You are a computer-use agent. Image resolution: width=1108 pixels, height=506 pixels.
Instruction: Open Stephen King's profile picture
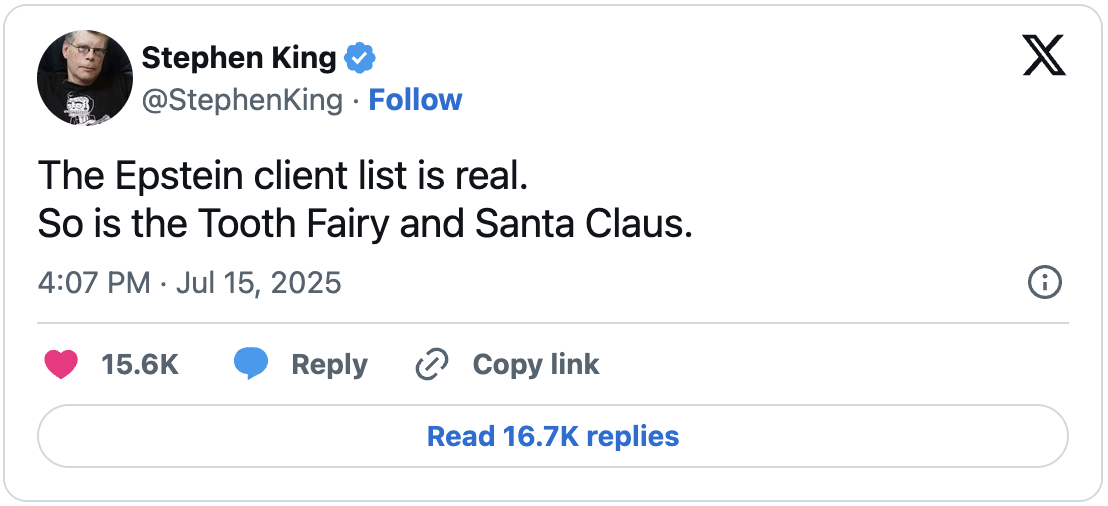pyautogui.click(x=85, y=78)
